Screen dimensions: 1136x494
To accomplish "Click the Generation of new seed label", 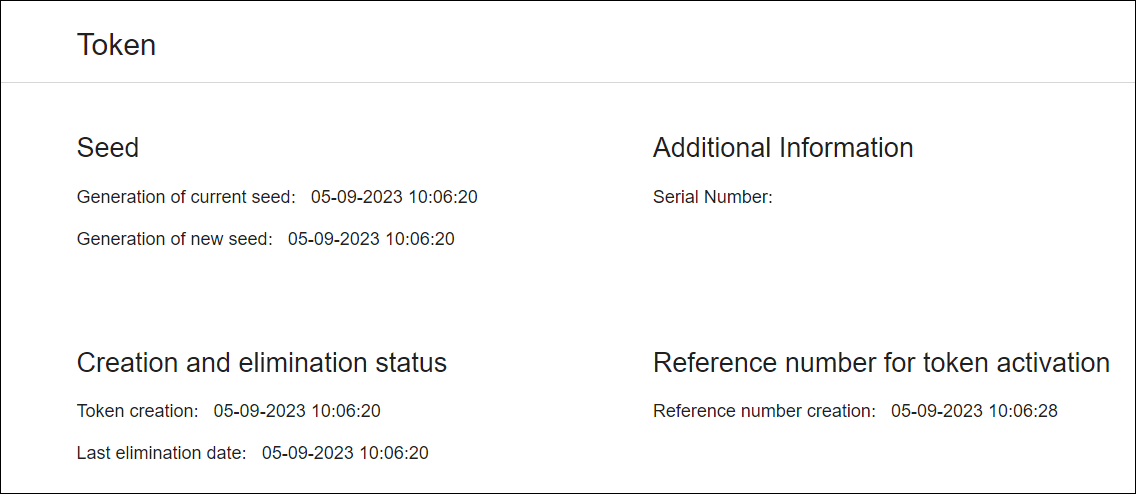I will pos(174,239).
